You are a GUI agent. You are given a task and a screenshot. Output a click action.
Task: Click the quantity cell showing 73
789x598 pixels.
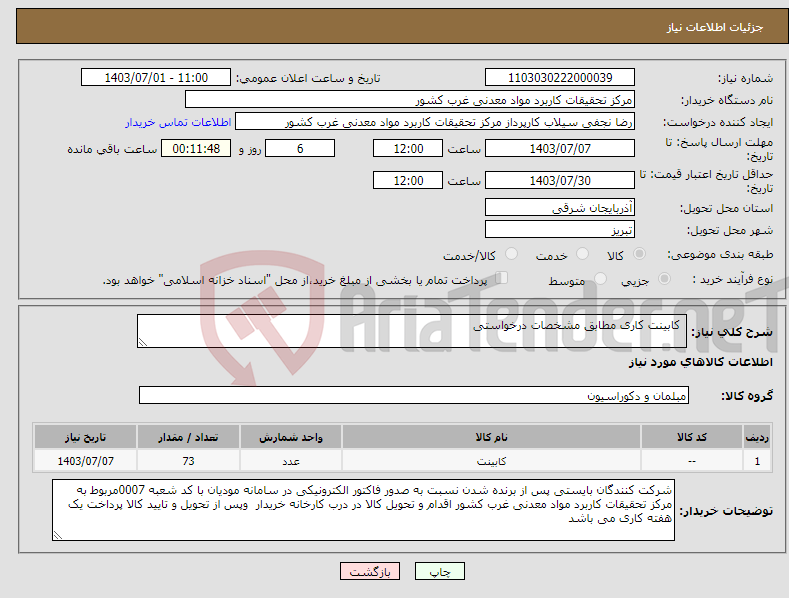tap(188, 461)
